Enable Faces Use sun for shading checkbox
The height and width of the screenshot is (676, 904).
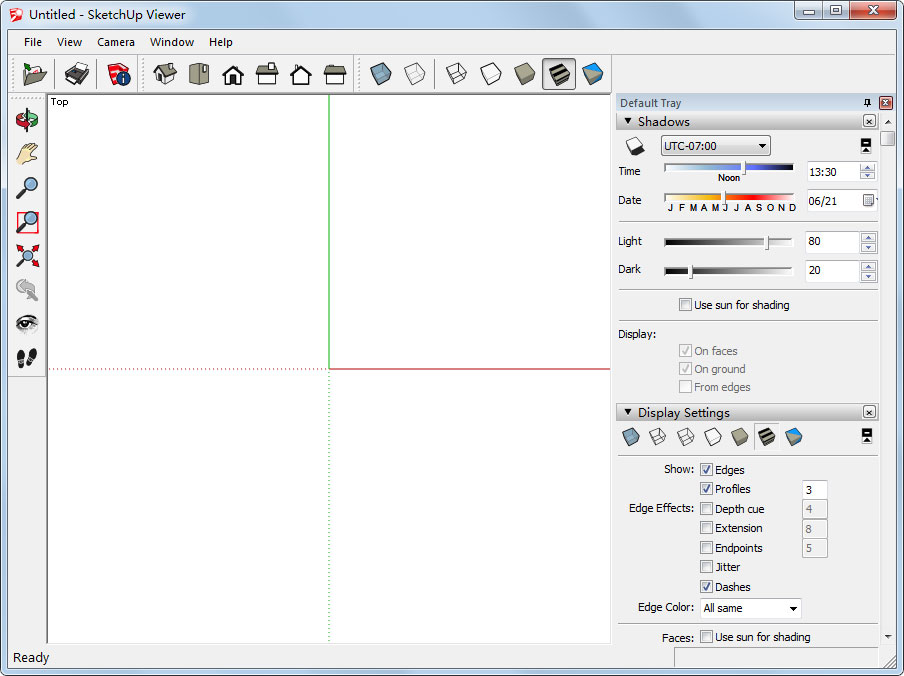706,636
